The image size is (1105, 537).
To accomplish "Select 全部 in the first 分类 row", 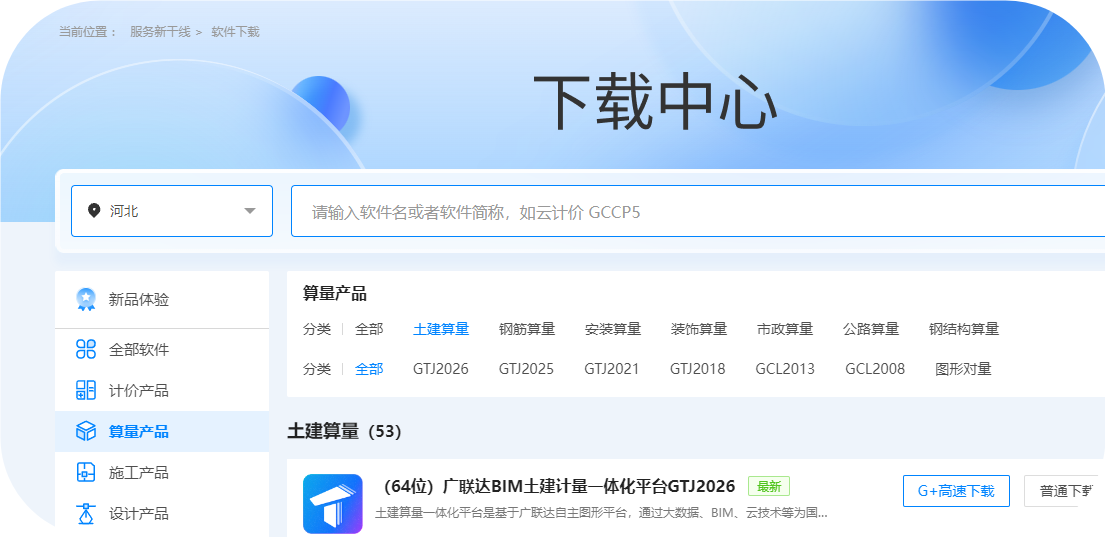I will [369, 329].
